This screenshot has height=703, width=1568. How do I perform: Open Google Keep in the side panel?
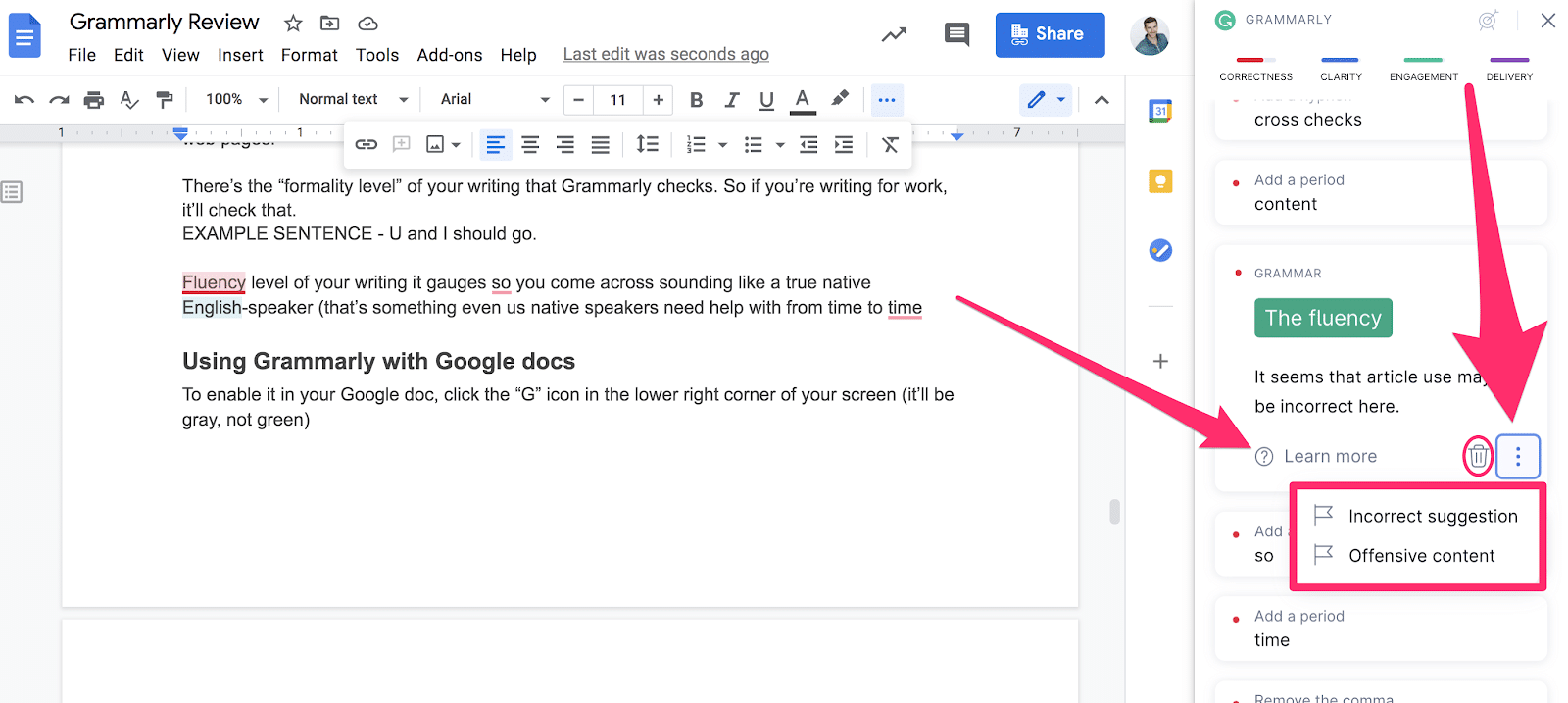[1160, 181]
